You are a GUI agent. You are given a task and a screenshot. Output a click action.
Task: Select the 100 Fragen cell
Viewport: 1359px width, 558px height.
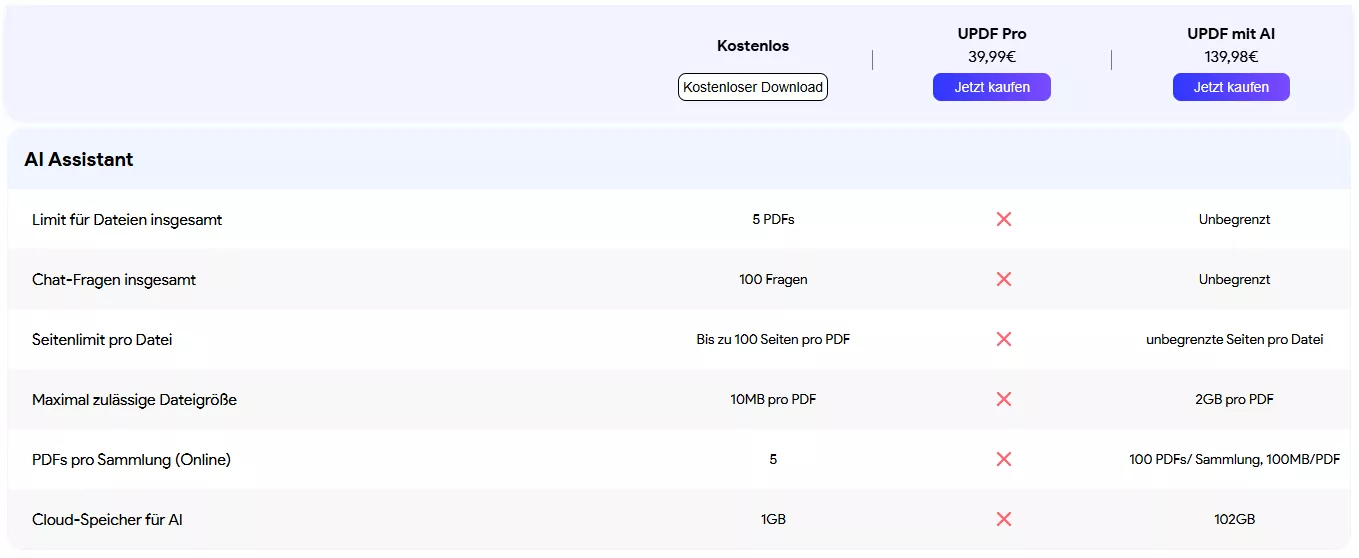coord(773,279)
